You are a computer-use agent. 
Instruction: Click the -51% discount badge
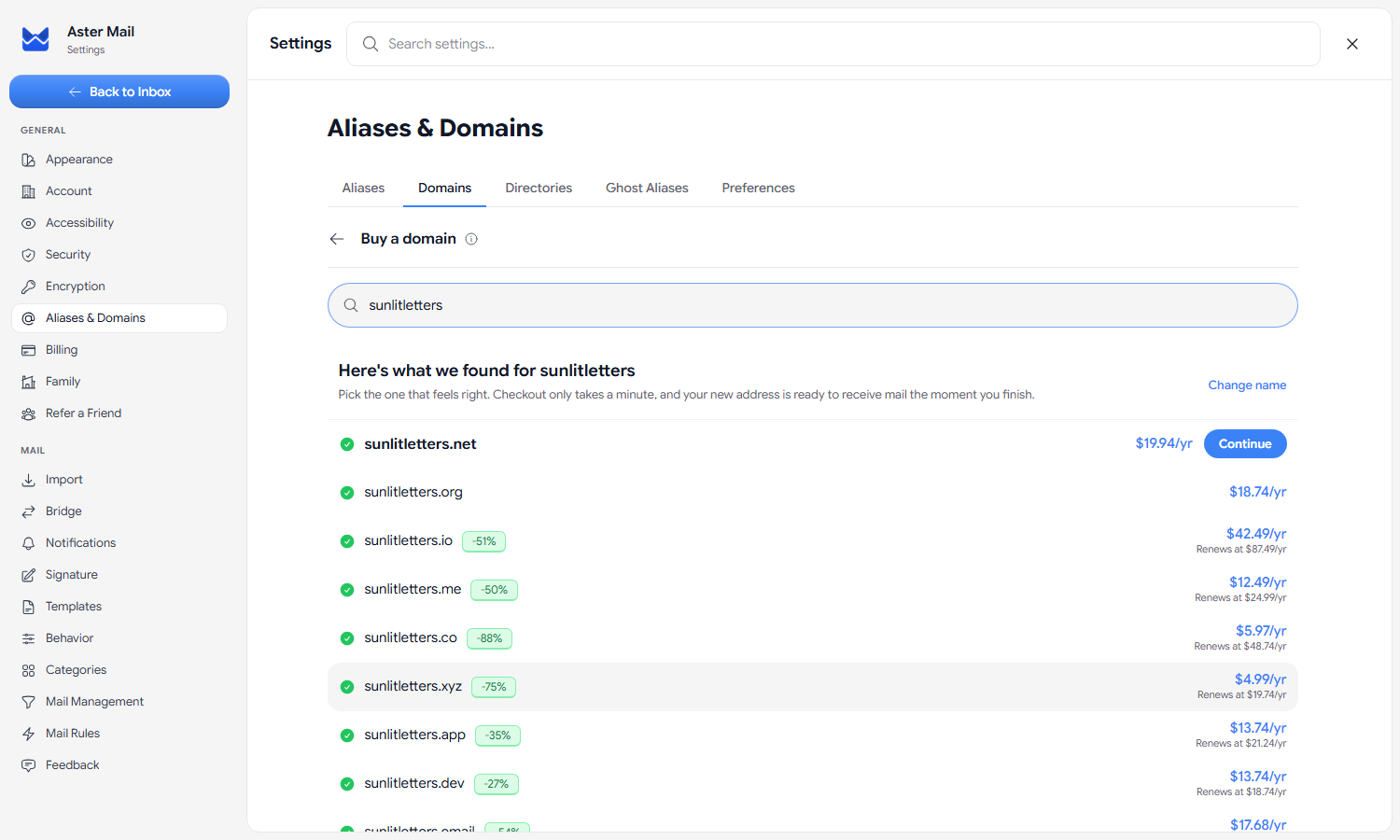[x=484, y=541]
